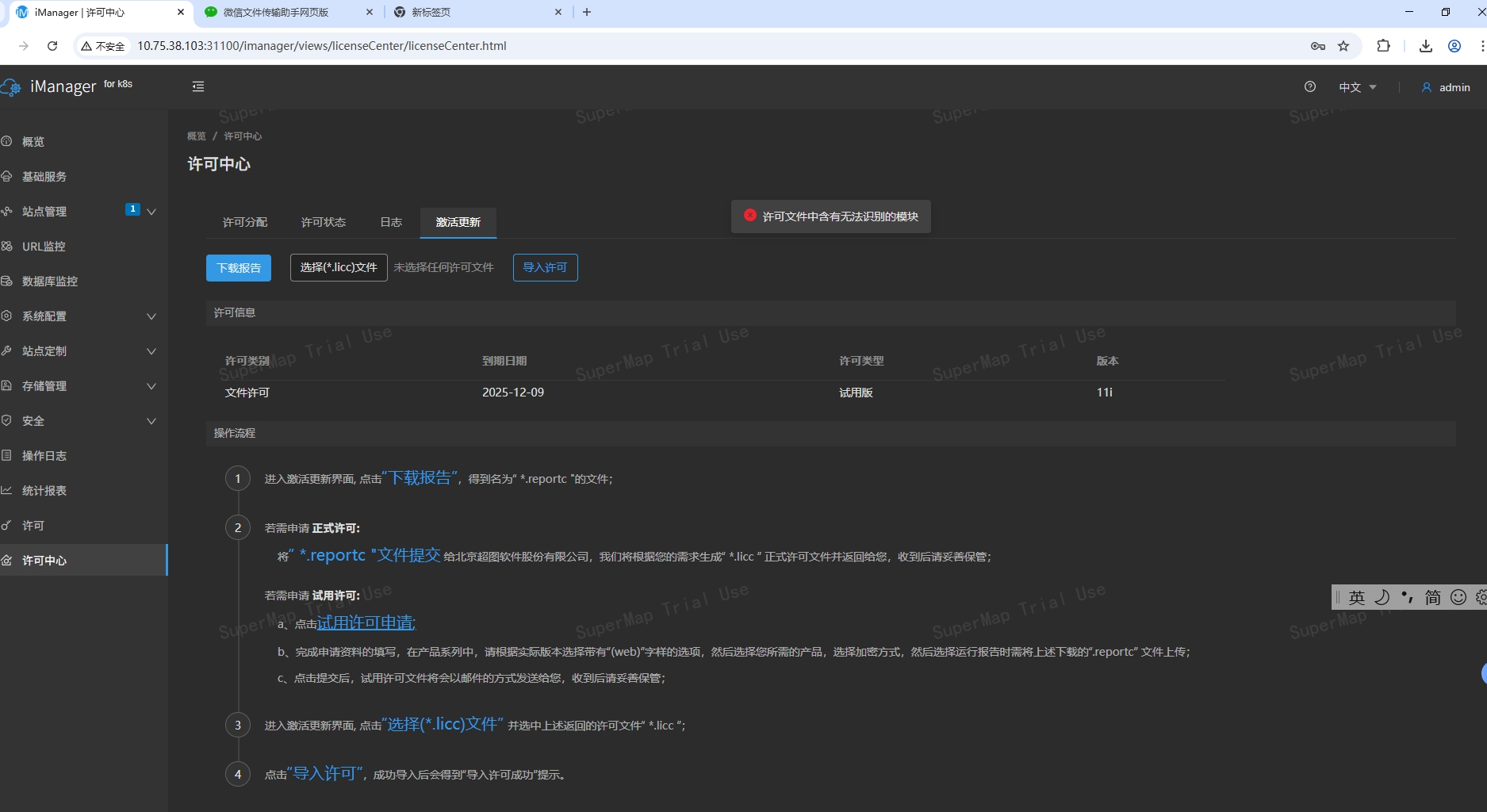Click the browser reload icon
Image resolution: width=1487 pixels, height=812 pixels.
52,46
